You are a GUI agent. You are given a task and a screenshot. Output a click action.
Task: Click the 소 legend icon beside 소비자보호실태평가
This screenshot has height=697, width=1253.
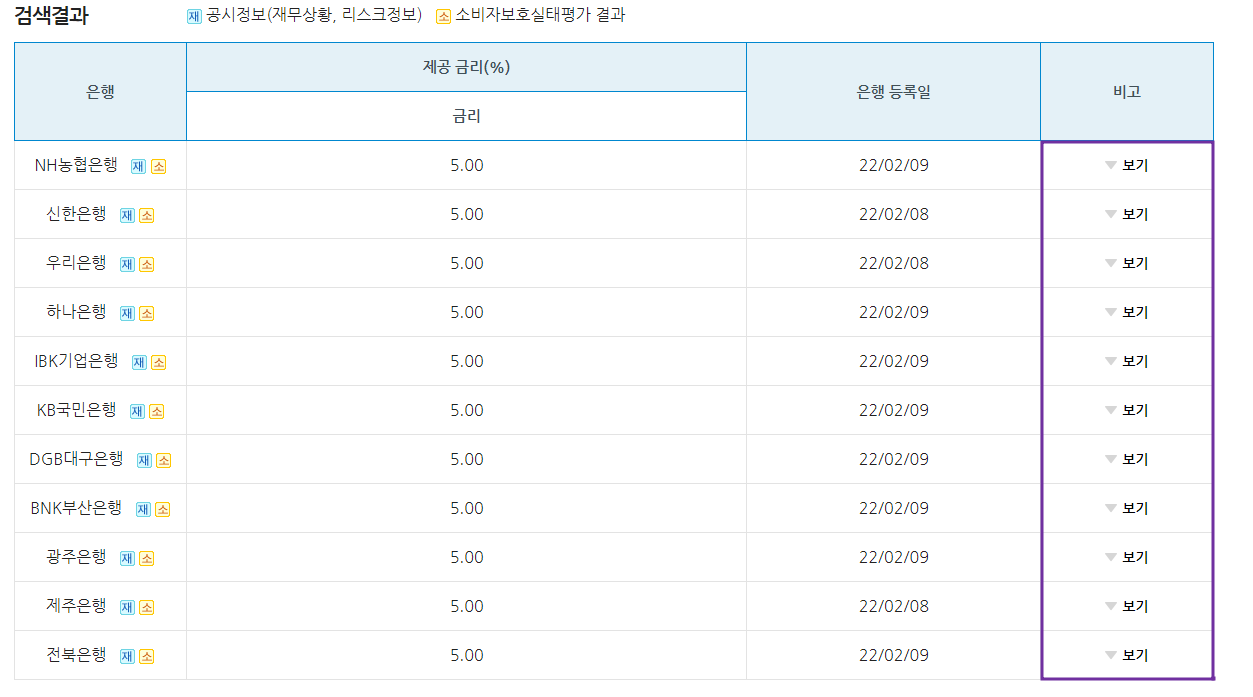click(444, 16)
